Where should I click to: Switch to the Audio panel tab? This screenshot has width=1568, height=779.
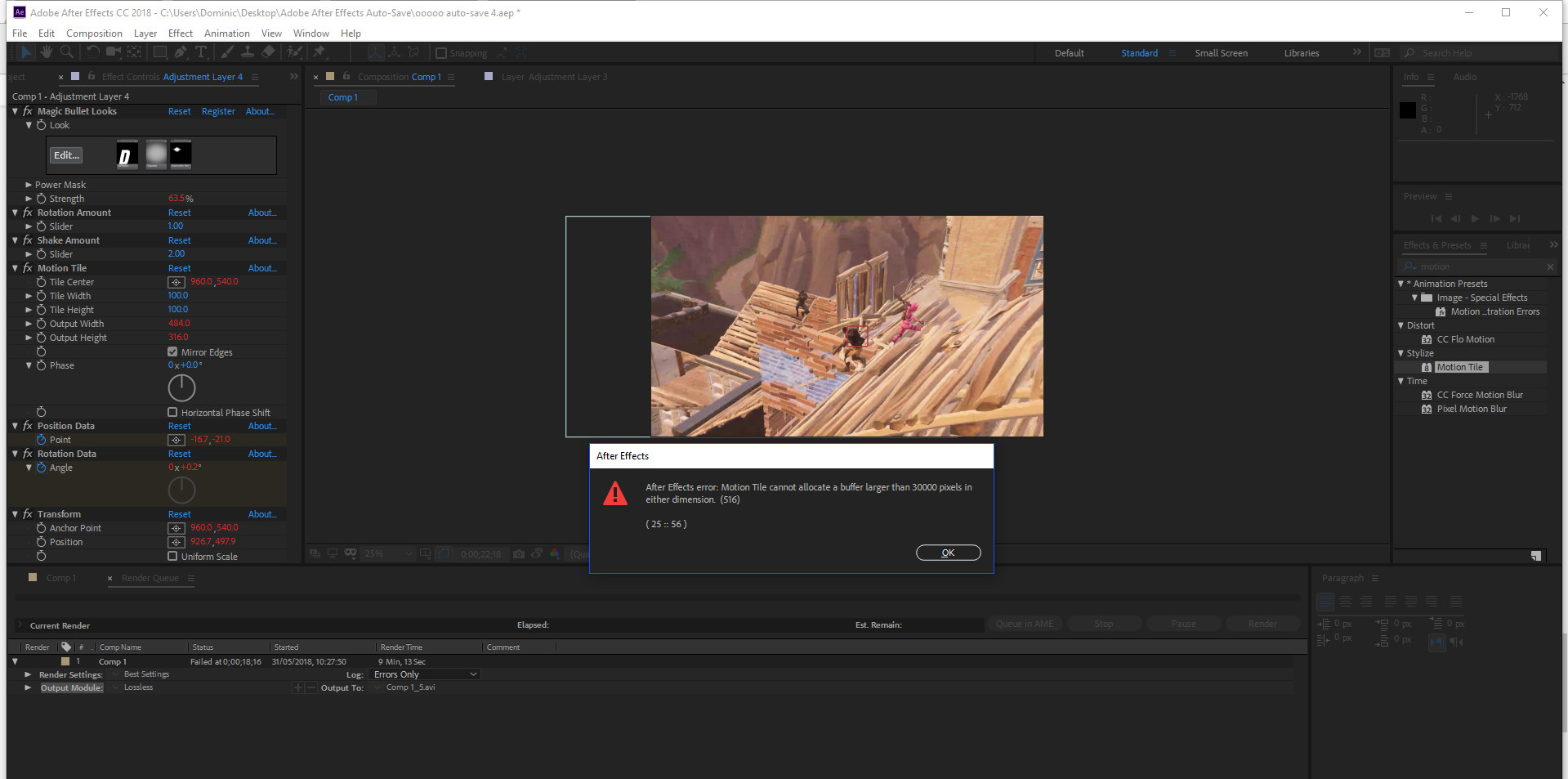pos(1464,77)
